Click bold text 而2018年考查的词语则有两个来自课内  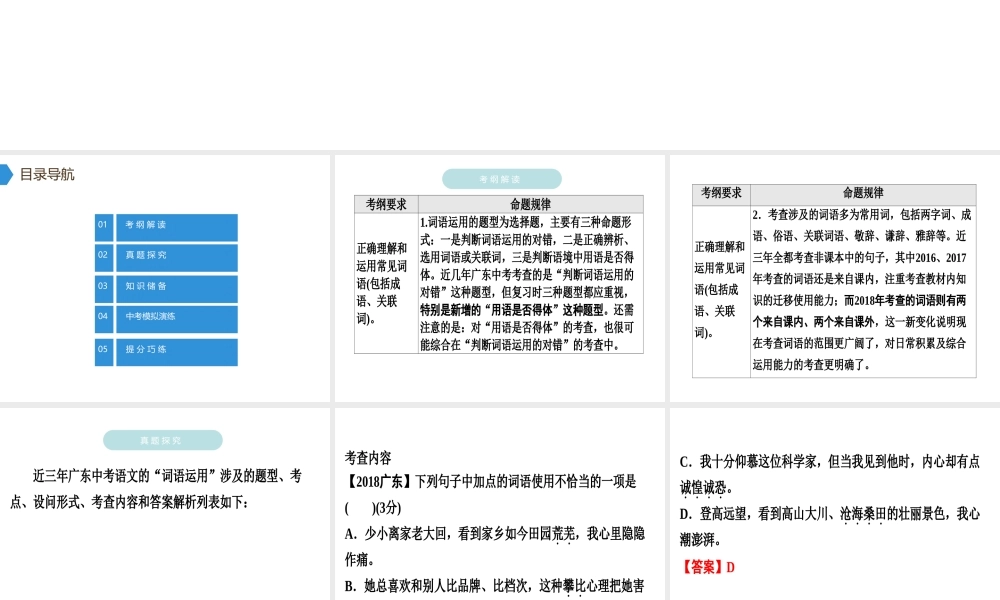click(x=859, y=311)
